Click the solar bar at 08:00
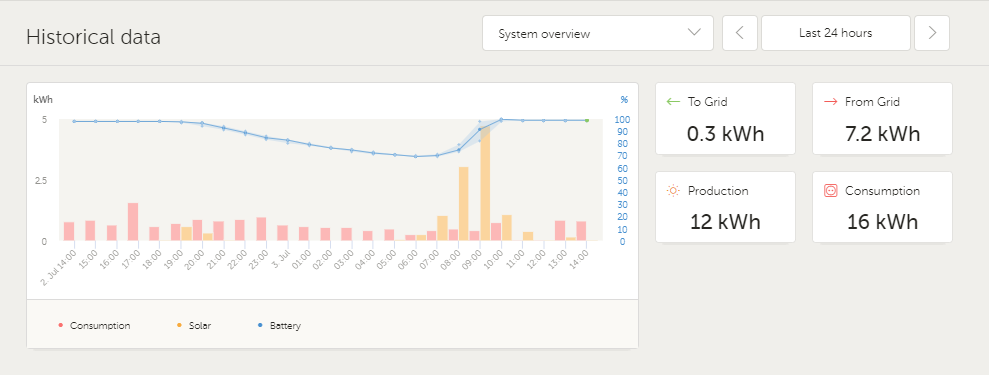This screenshot has width=989, height=375. [x=464, y=204]
